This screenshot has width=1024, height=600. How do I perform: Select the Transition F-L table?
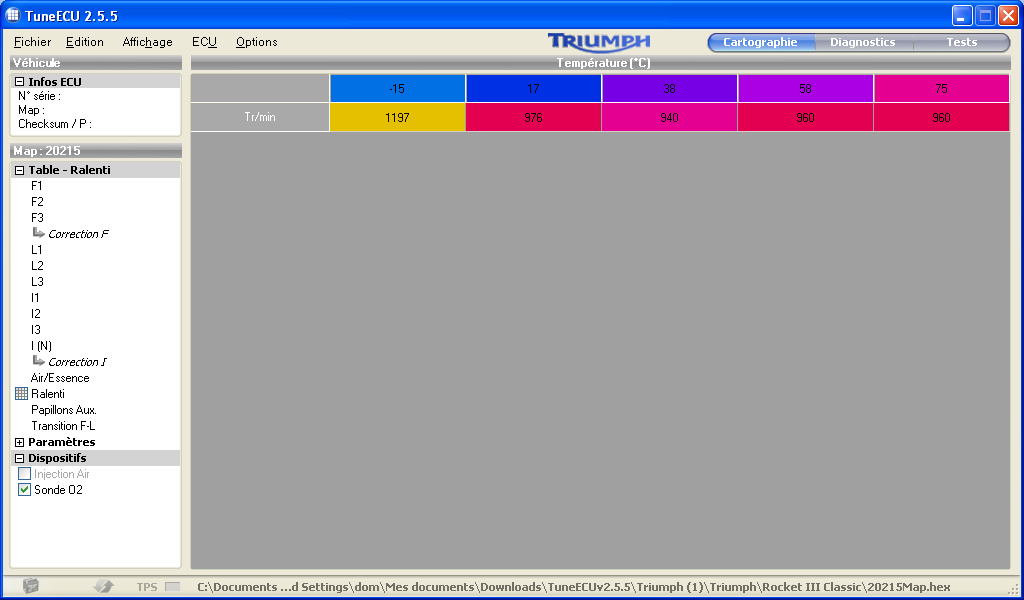tap(63, 426)
